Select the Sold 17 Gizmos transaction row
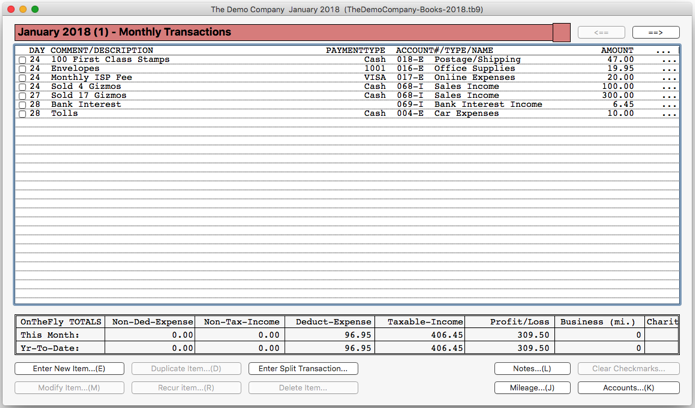Screen dimensions: 695x408 click(347, 96)
